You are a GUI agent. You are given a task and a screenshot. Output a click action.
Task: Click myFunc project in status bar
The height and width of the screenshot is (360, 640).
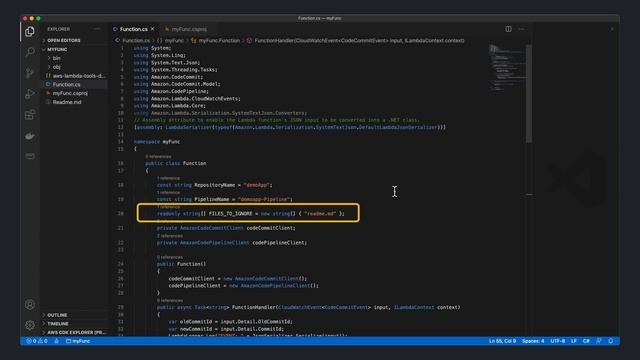[x=78, y=341]
